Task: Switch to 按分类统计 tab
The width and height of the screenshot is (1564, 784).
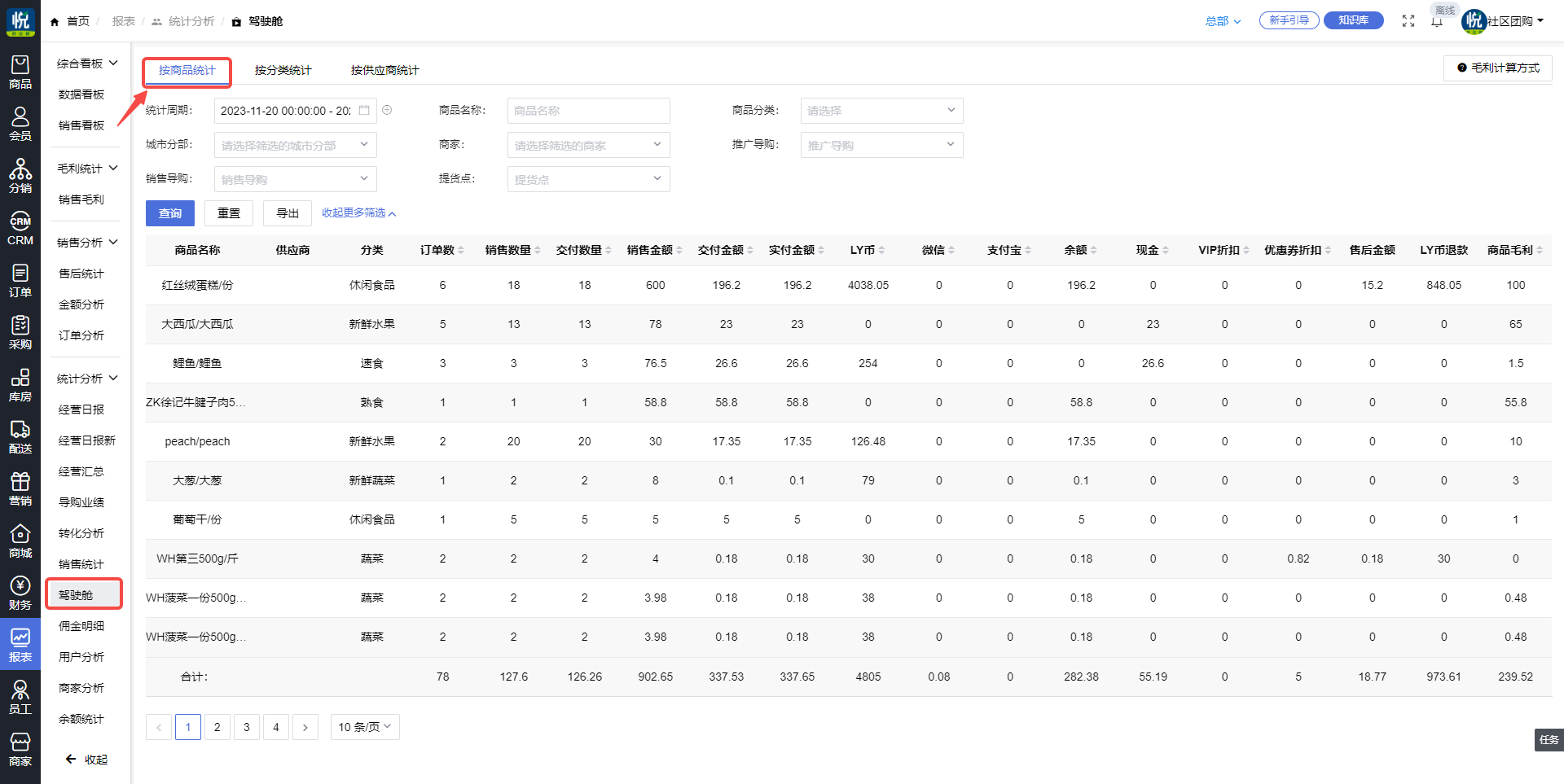Action: tap(283, 71)
